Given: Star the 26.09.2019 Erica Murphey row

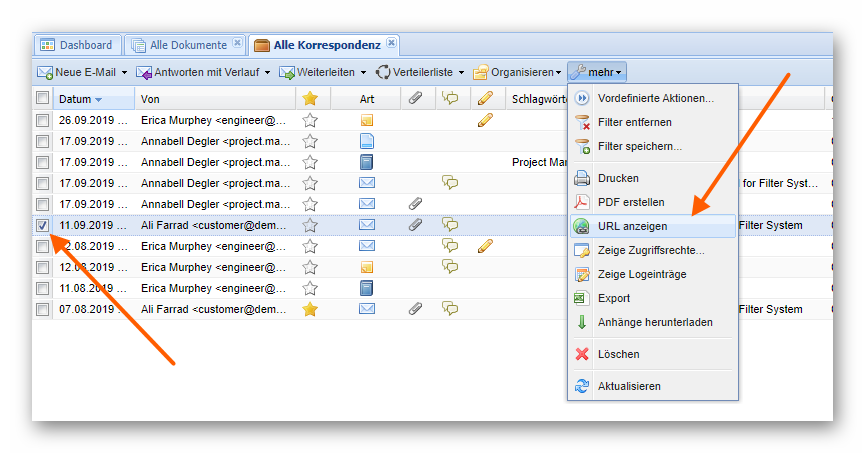Looking at the screenshot, I should 310,120.
